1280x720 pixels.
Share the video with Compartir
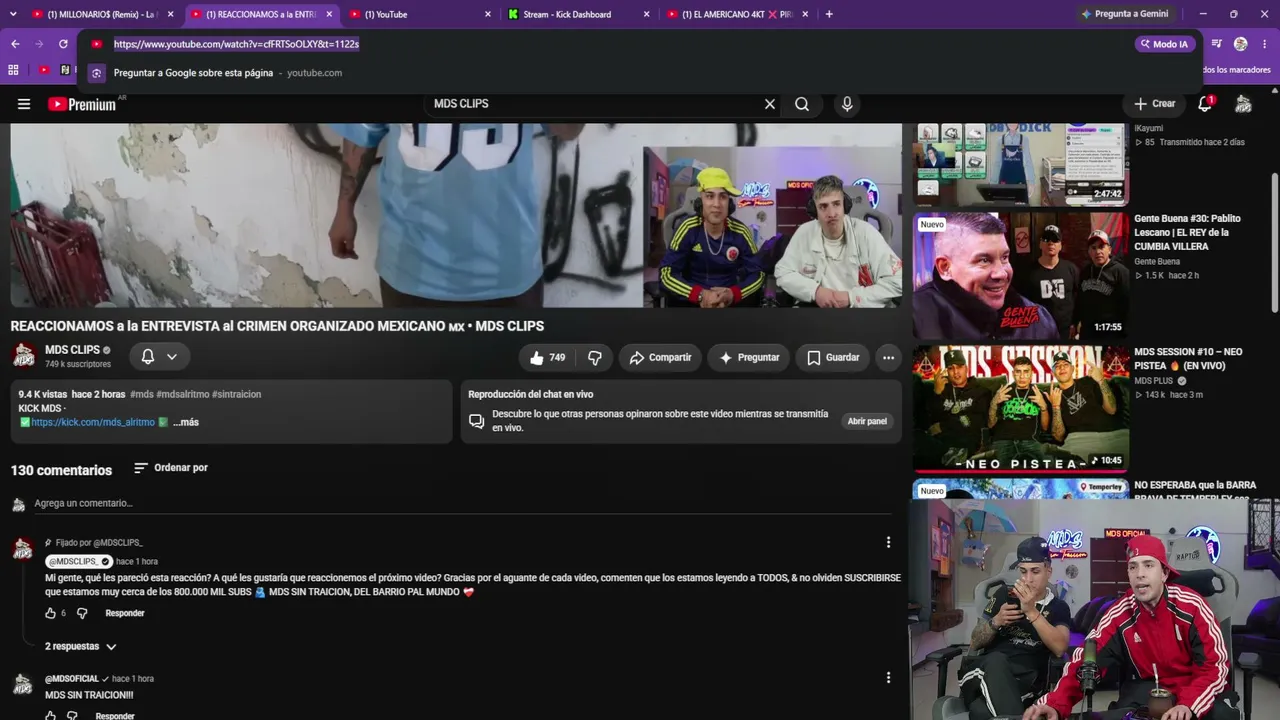[660, 358]
